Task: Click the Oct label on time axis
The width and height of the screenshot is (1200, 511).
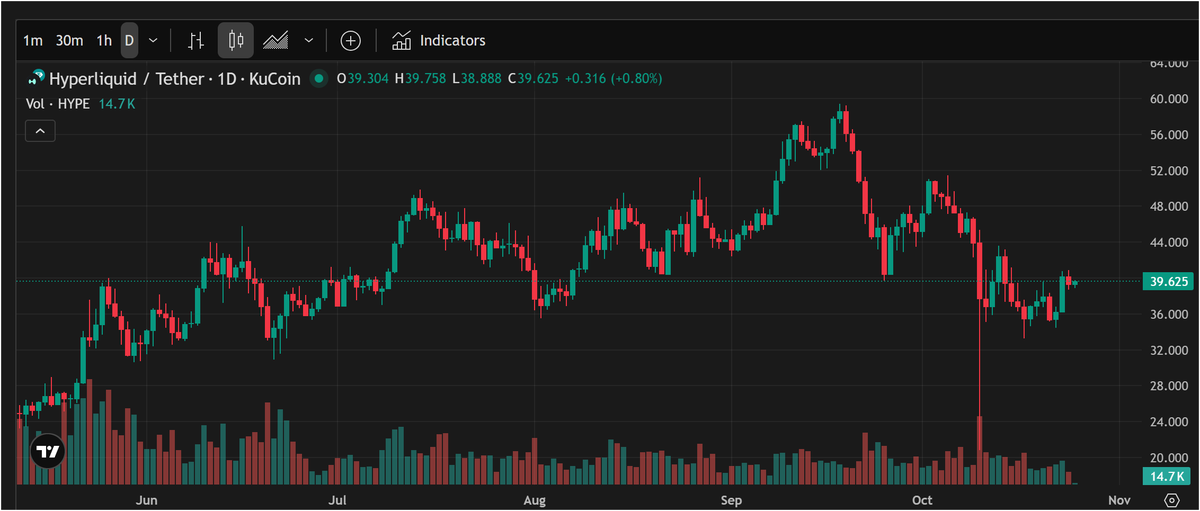Action: coord(922,499)
